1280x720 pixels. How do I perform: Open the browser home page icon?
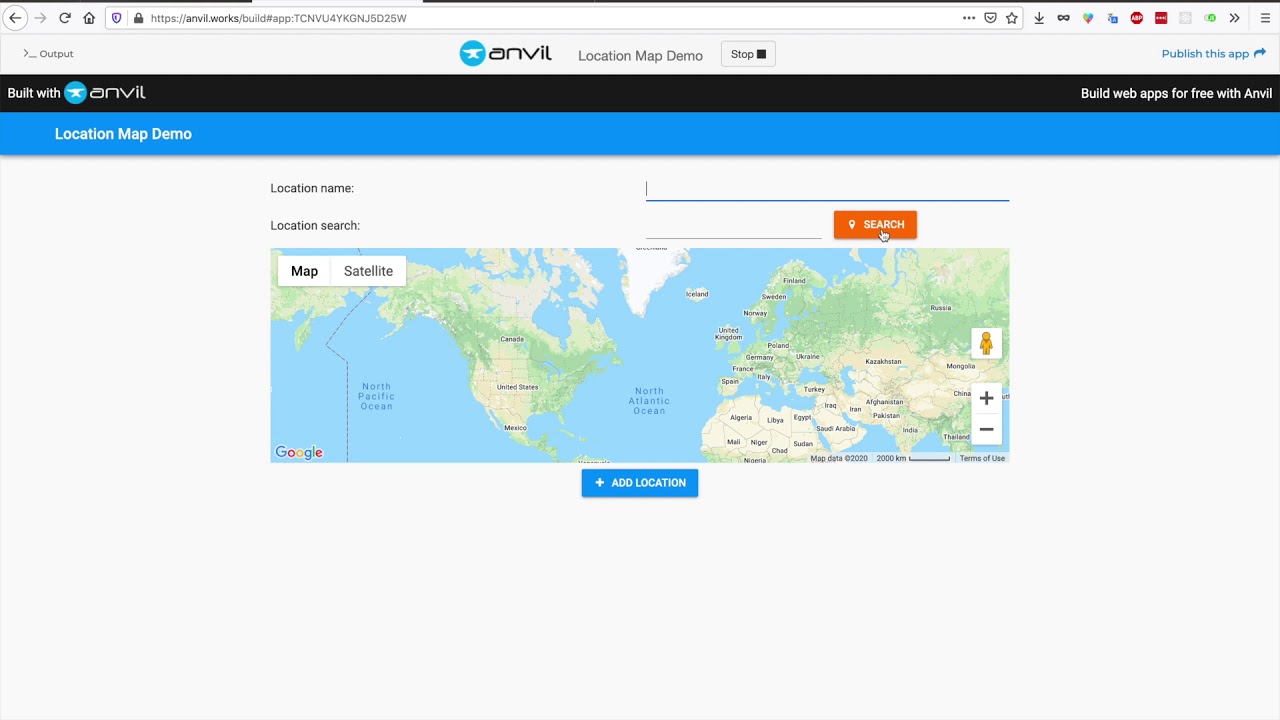click(x=89, y=18)
